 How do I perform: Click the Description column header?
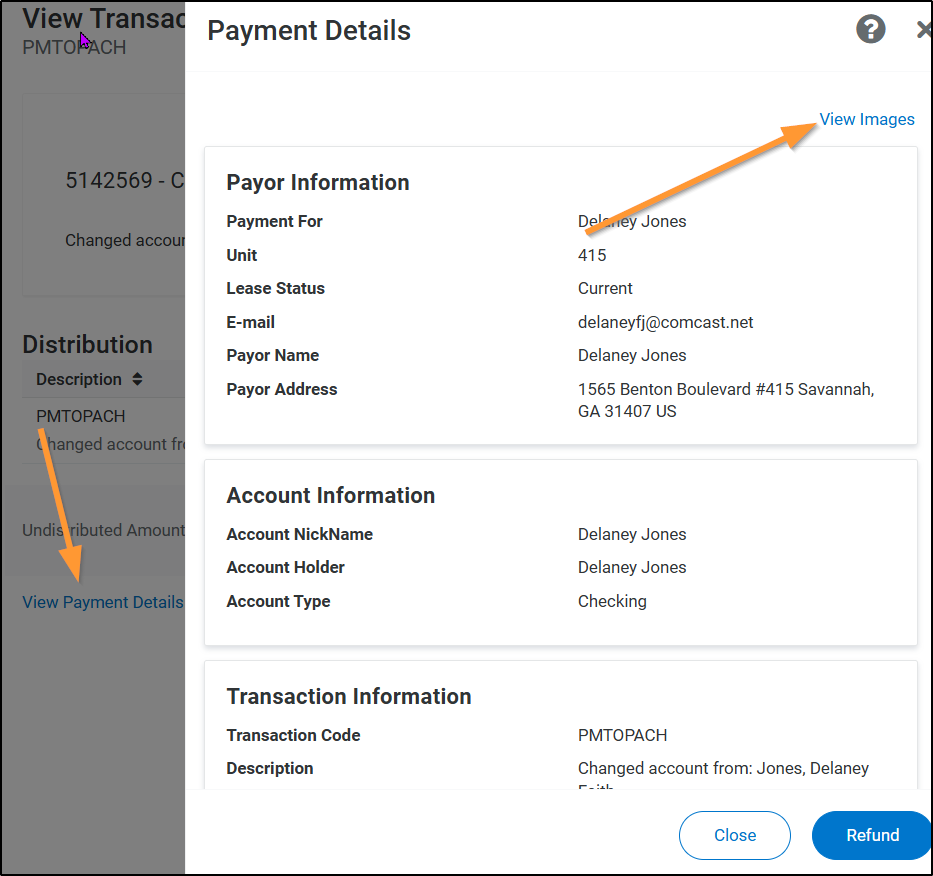pos(79,380)
